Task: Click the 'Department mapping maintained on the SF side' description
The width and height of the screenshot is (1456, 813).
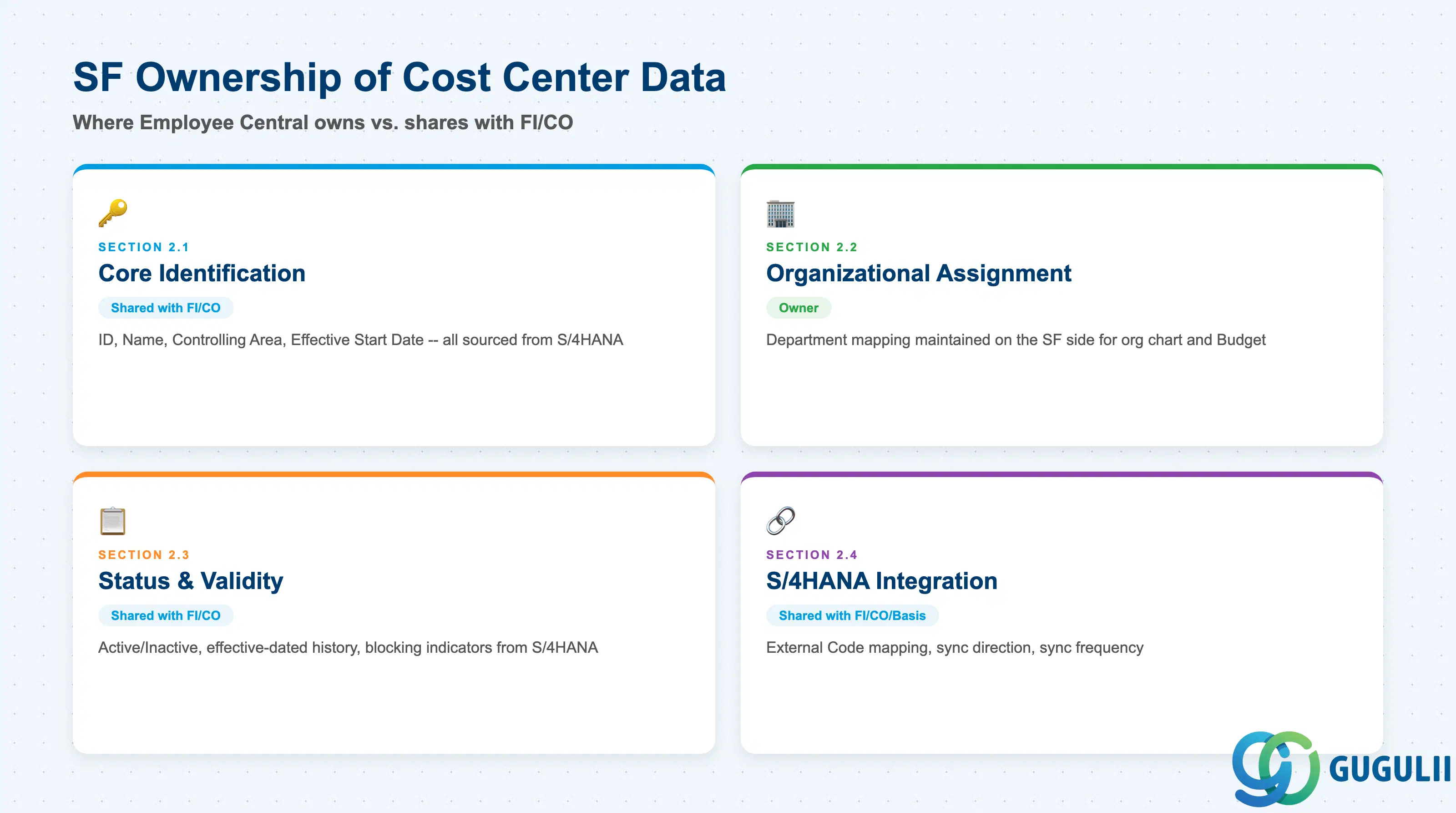Action: point(1016,340)
